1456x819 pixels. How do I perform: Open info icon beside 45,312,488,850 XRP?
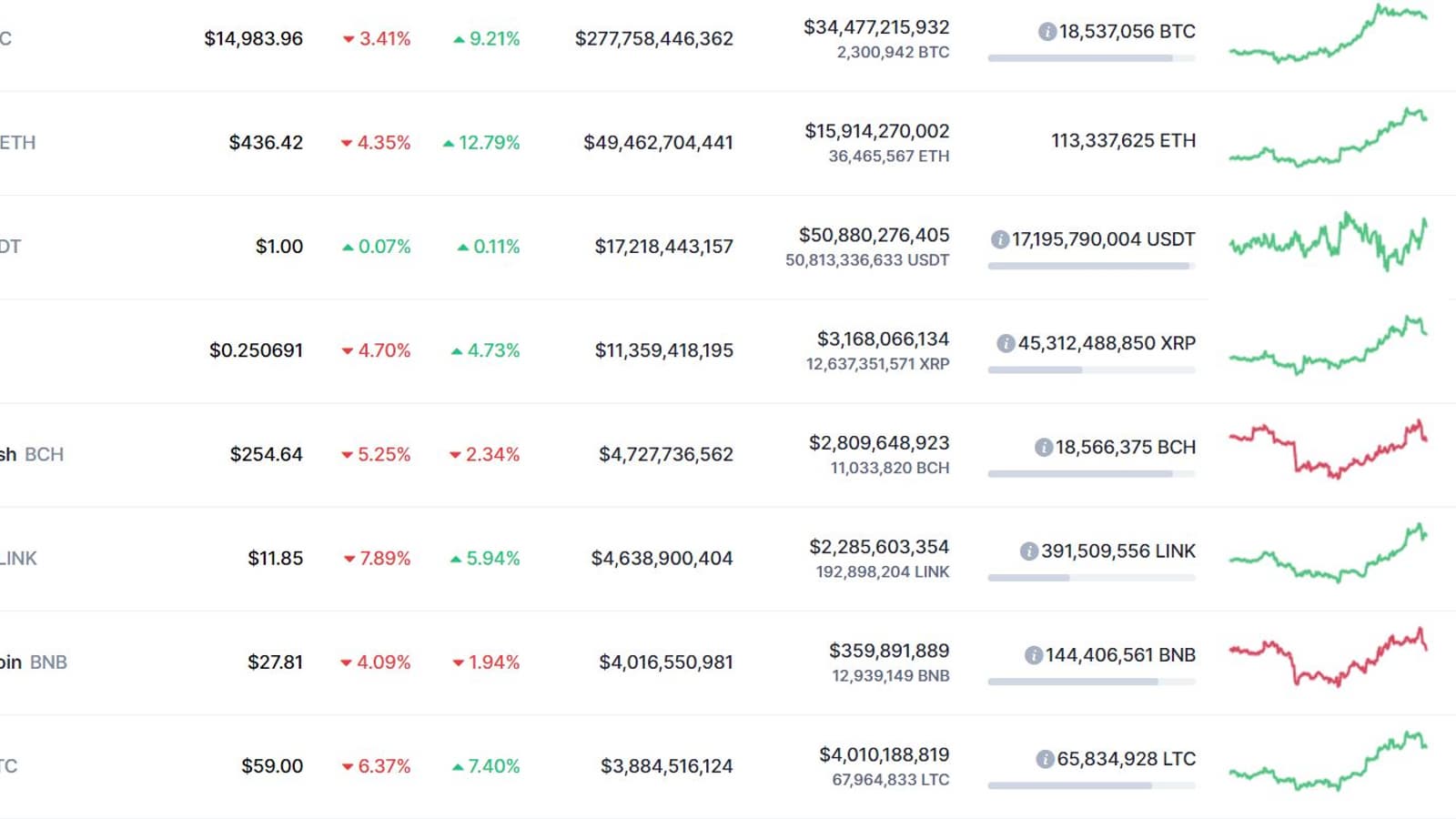1006,343
